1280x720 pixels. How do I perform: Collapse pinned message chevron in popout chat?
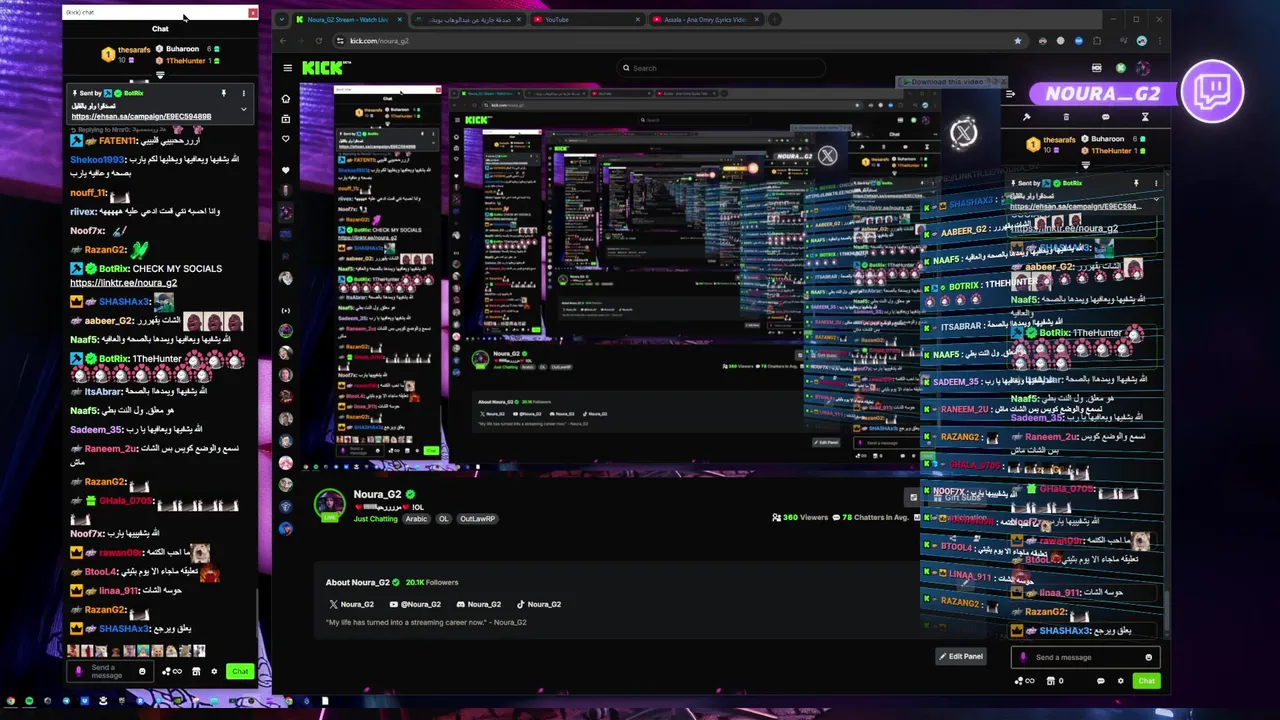click(243, 109)
